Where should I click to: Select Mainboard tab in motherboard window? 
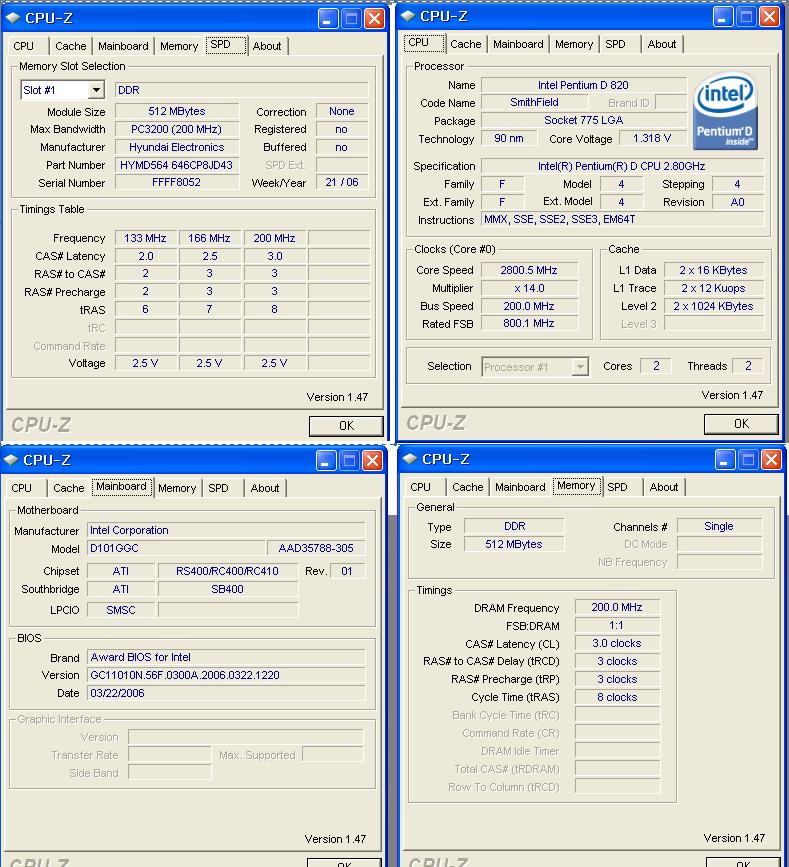tap(122, 487)
